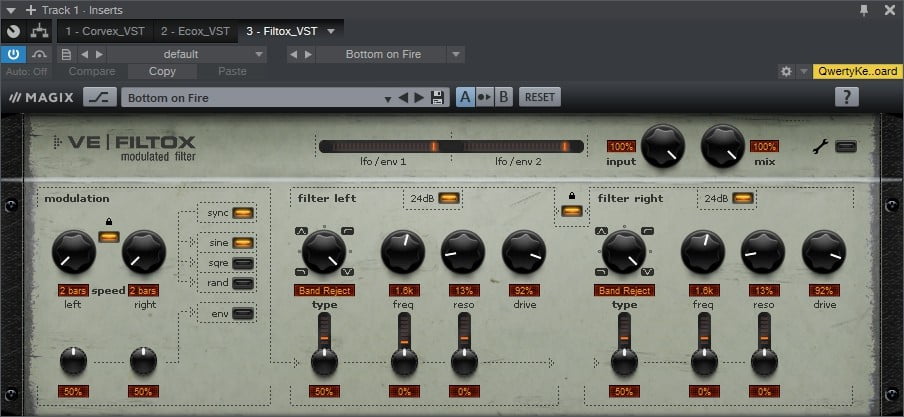Click the mix knob
904x417 pixels.
point(723,146)
